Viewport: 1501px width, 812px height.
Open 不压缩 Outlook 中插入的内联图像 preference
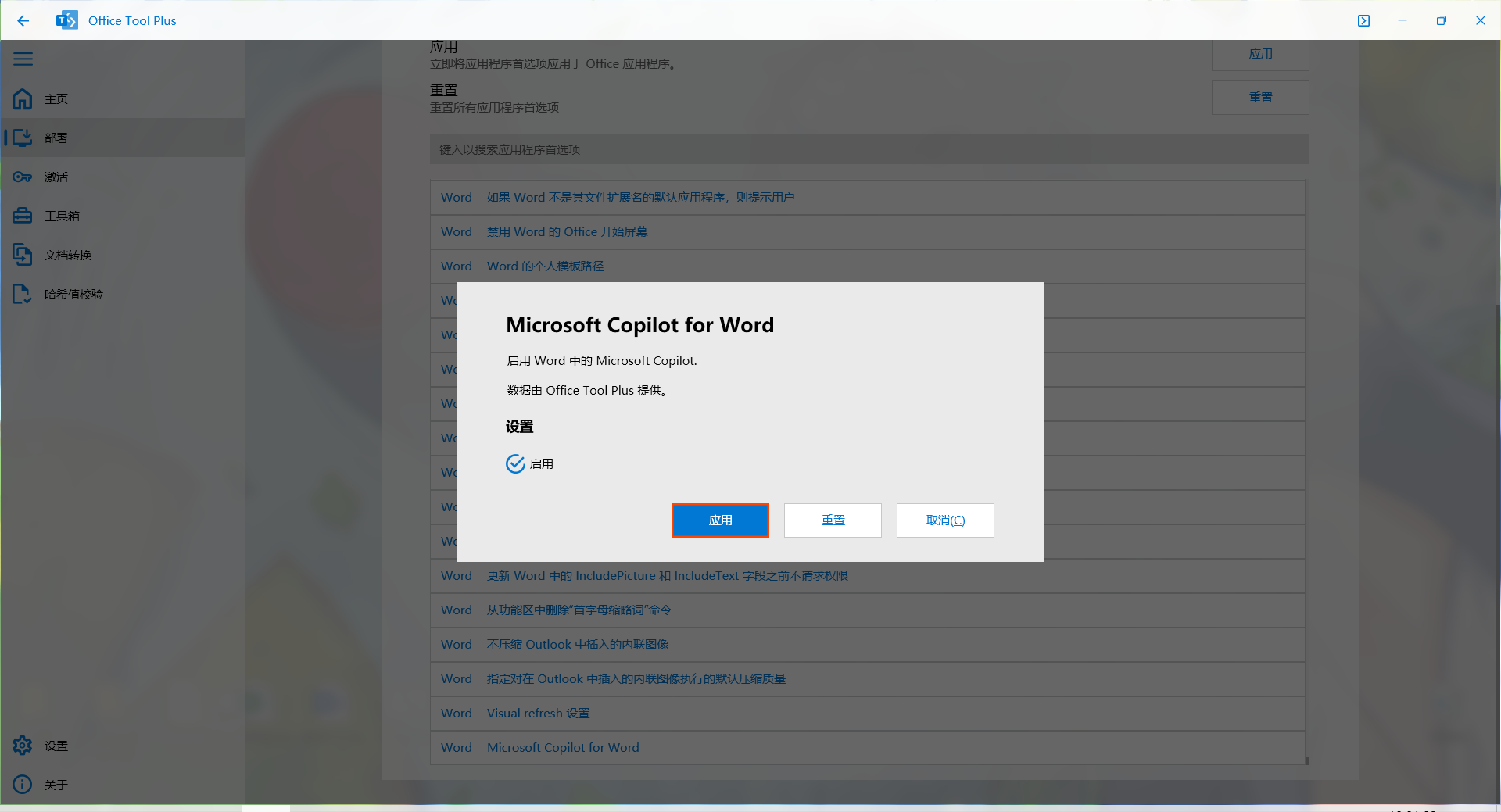(868, 645)
